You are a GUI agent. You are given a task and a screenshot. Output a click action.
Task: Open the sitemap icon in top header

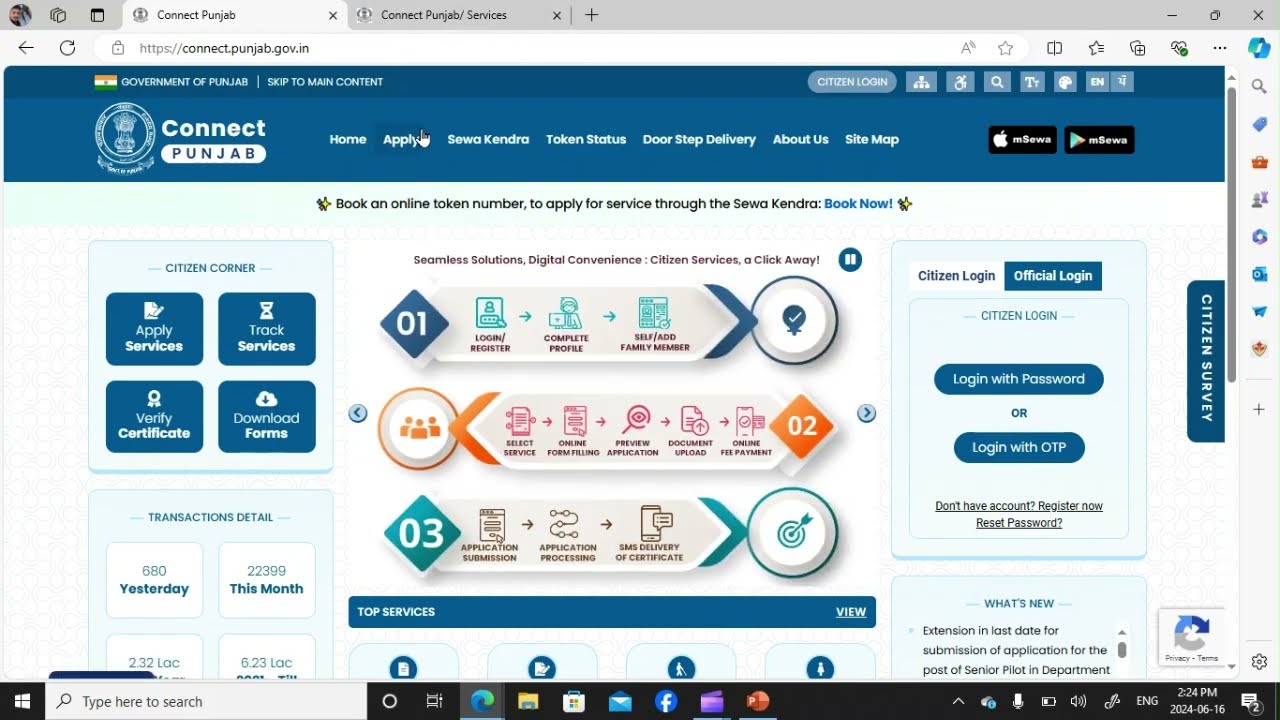(921, 82)
